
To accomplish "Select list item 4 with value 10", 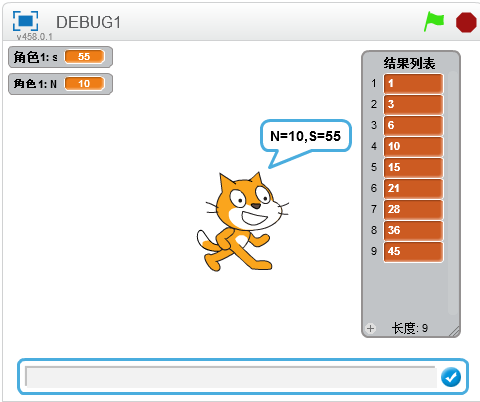I will click(x=413, y=146).
